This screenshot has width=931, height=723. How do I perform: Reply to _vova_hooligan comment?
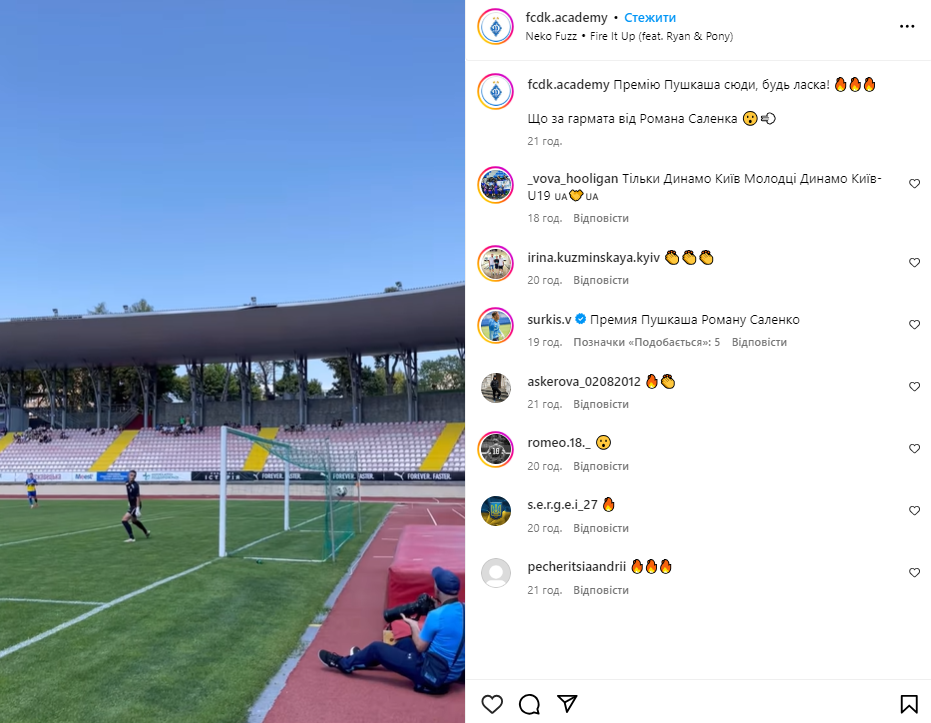click(x=600, y=218)
